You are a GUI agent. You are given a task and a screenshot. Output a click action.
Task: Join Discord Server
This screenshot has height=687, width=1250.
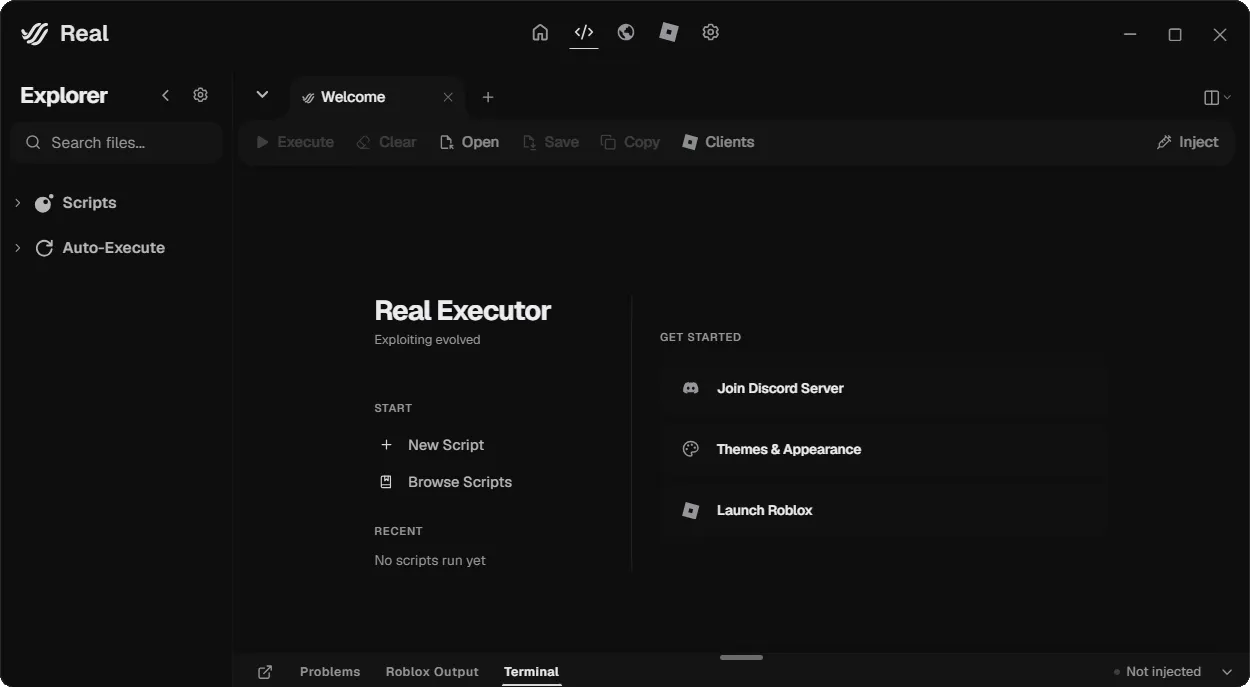tap(884, 388)
